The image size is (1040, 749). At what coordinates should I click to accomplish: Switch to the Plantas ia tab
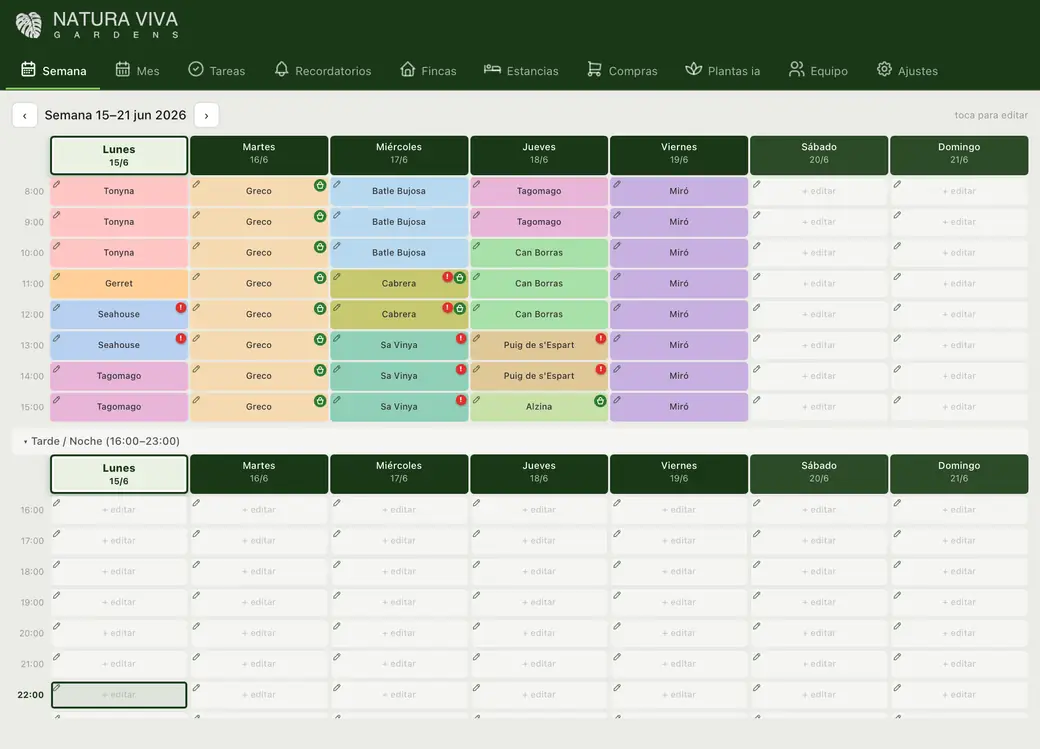click(723, 71)
